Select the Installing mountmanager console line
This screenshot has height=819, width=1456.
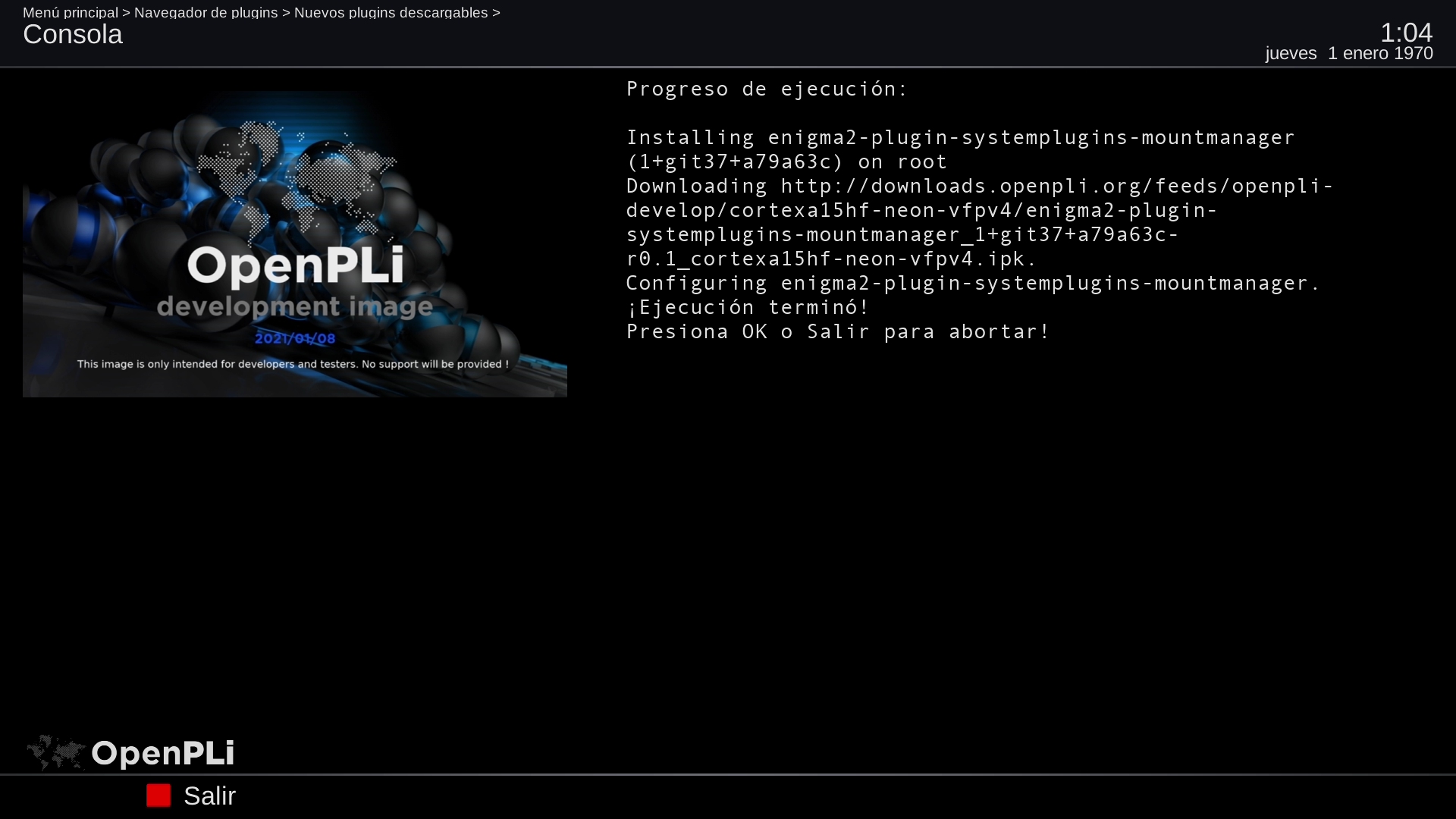959,138
